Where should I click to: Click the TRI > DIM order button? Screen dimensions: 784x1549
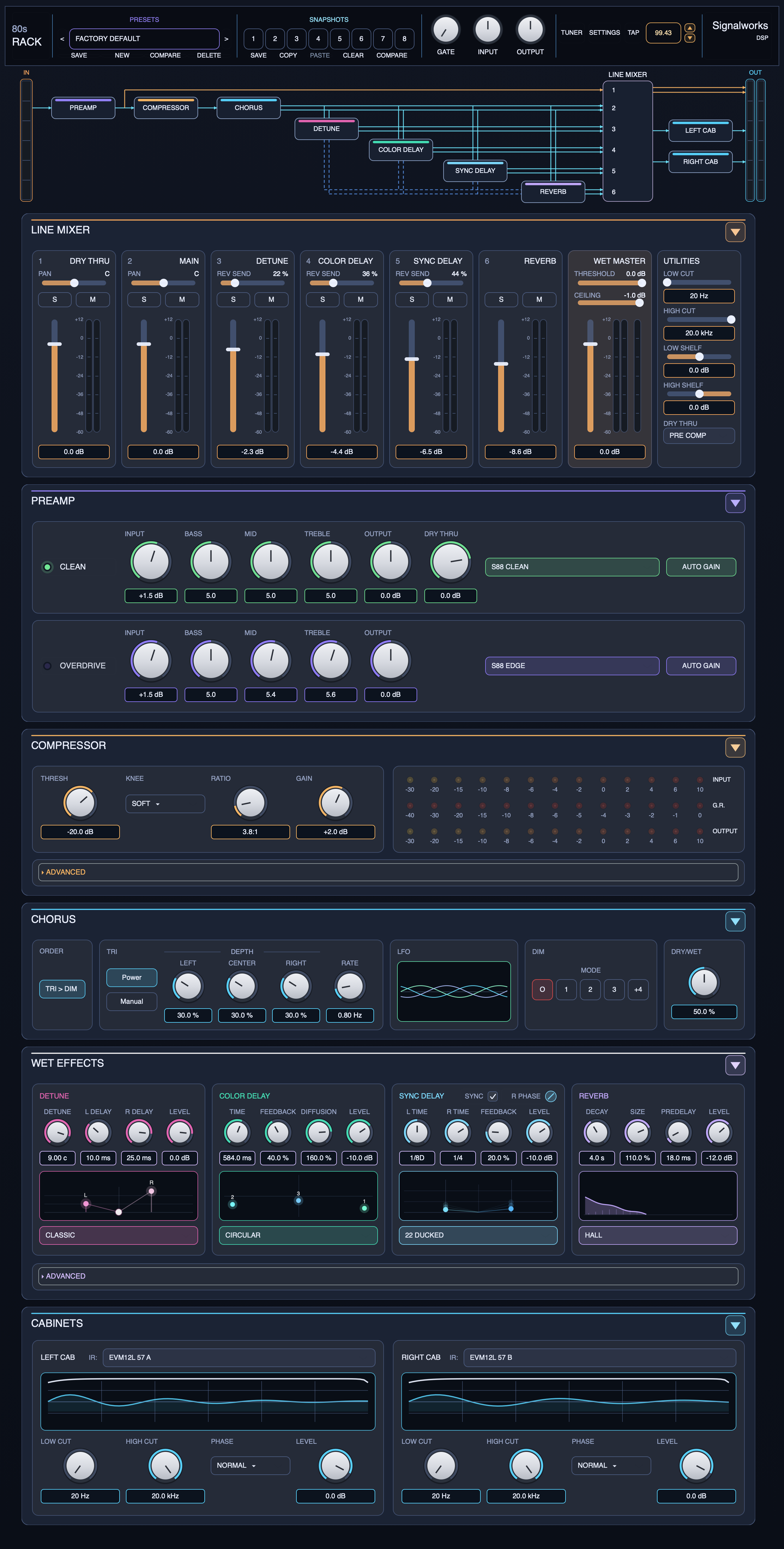click(x=62, y=989)
